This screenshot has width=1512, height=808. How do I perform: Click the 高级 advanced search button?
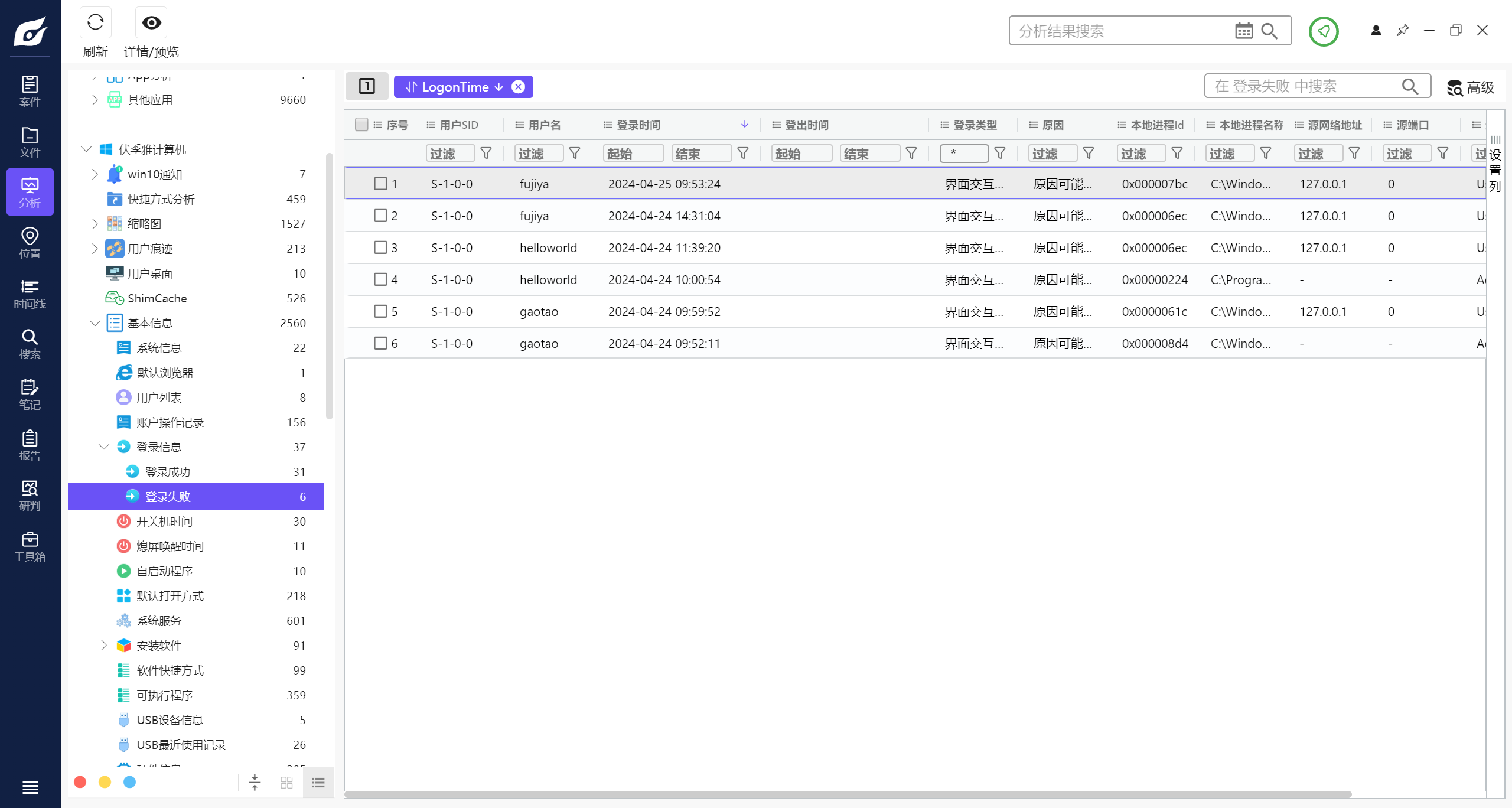1470,87
